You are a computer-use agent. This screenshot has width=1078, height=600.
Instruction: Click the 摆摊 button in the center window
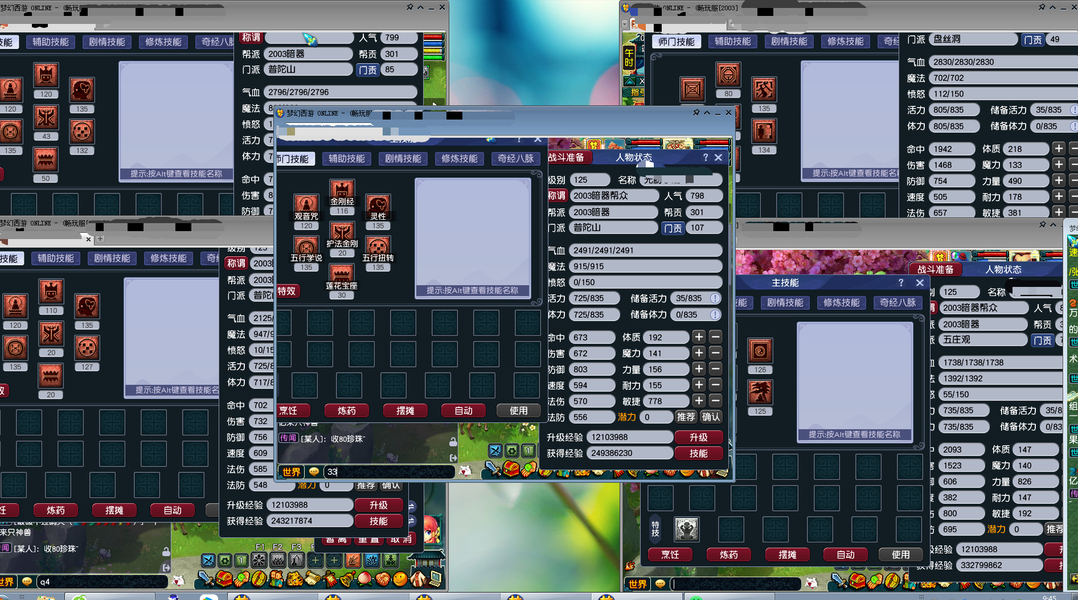(x=406, y=410)
